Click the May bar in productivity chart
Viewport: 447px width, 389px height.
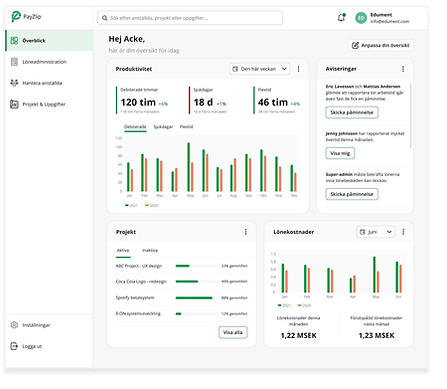pos(190,167)
